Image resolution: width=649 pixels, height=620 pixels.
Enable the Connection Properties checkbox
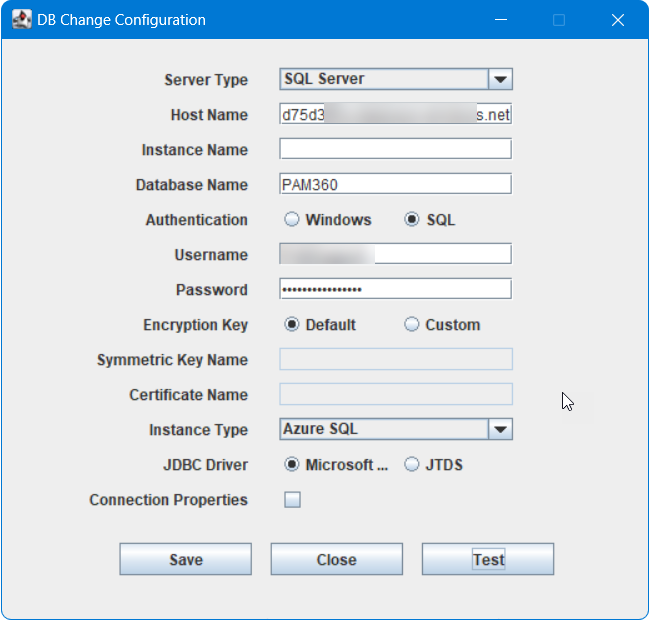(292, 500)
